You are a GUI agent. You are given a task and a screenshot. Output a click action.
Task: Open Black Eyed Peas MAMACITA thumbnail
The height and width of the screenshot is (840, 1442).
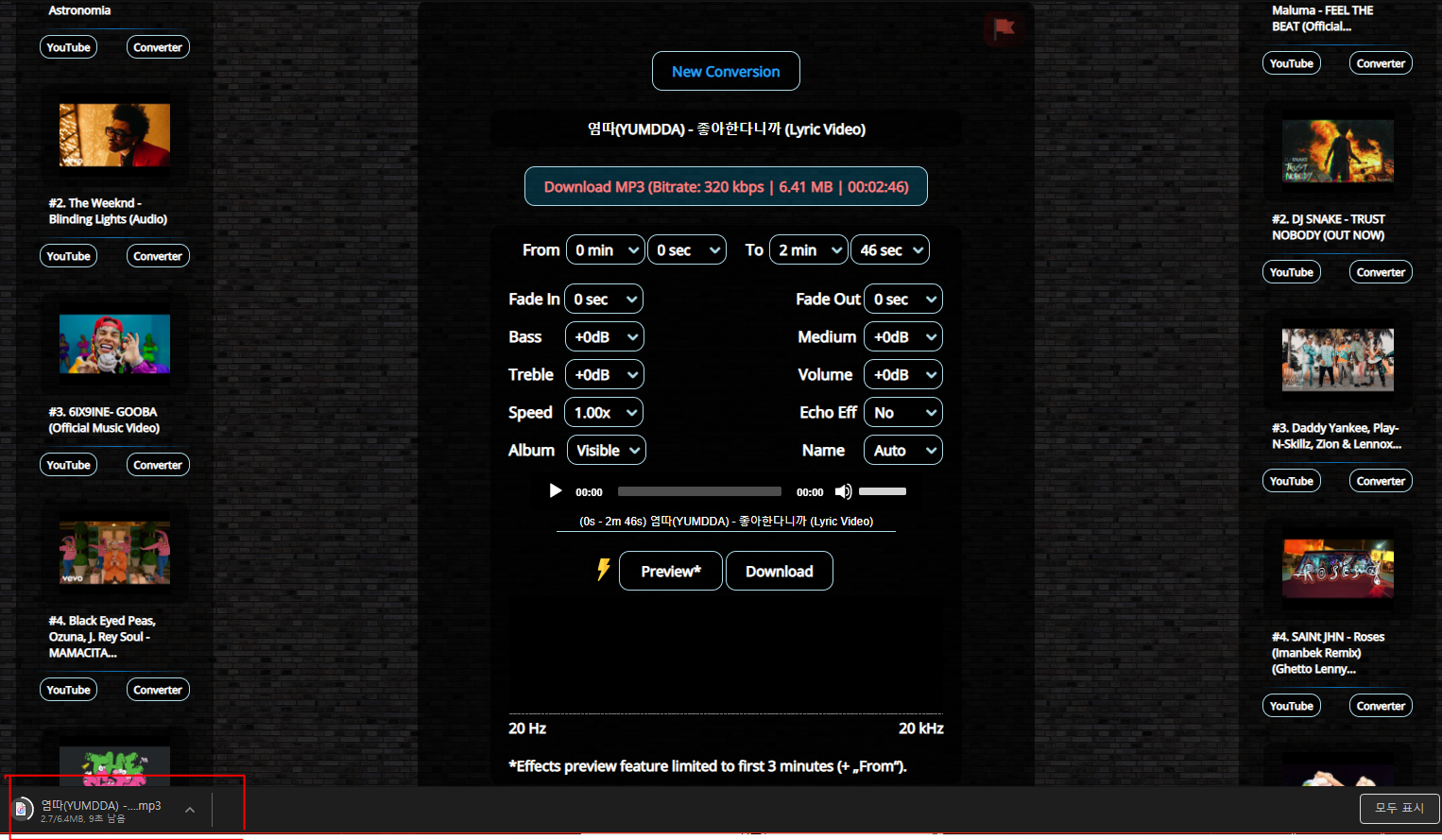[x=114, y=553]
